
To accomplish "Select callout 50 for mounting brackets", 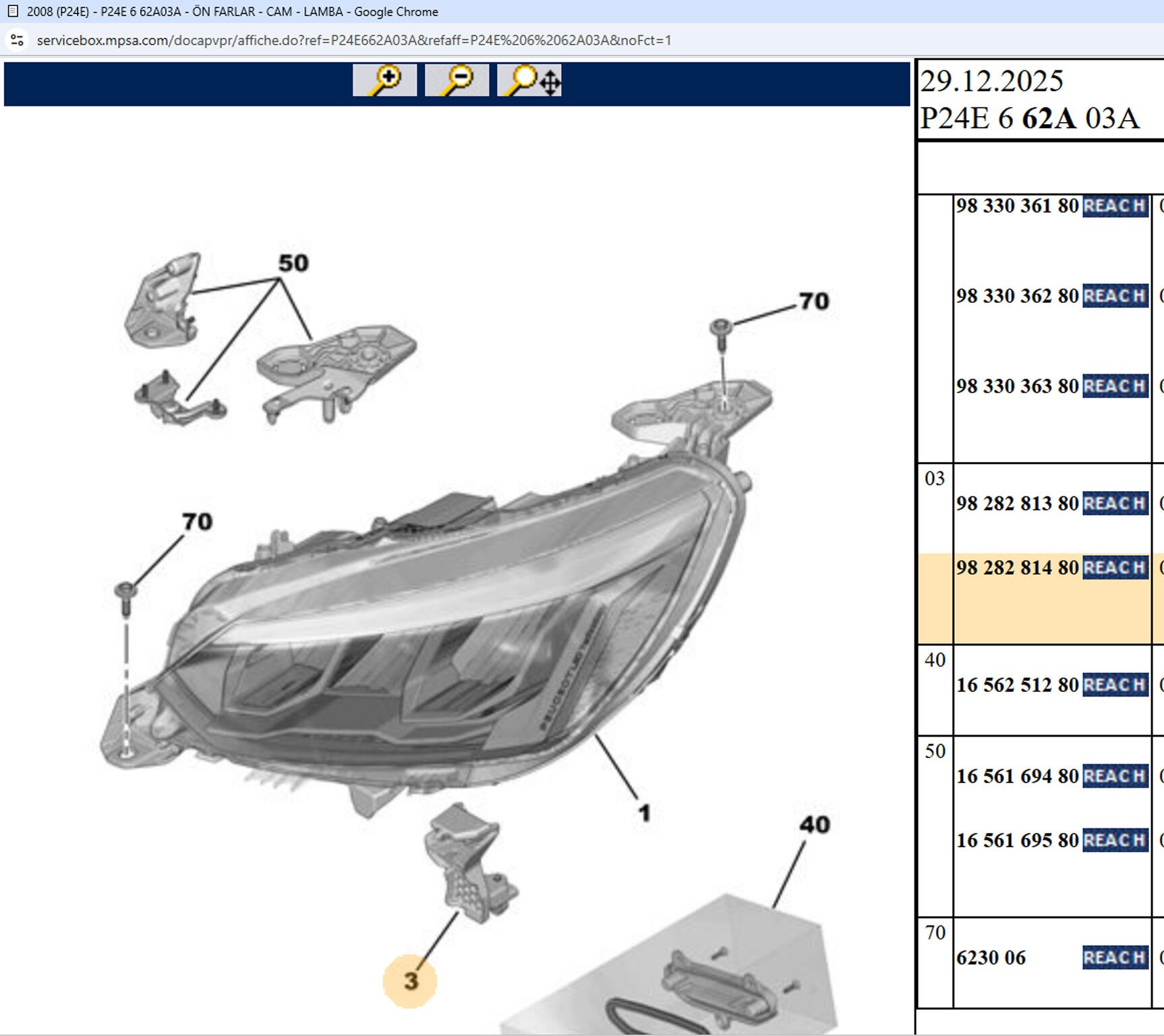I will point(293,263).
